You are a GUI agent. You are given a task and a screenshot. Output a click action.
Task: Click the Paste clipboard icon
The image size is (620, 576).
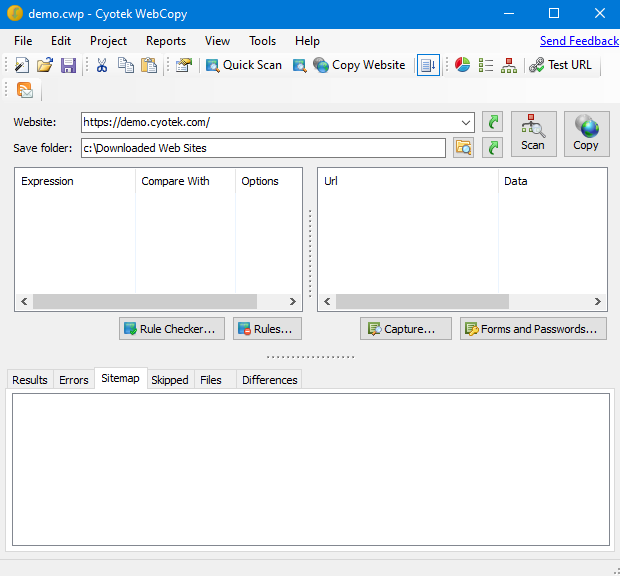tap(149, 65)
